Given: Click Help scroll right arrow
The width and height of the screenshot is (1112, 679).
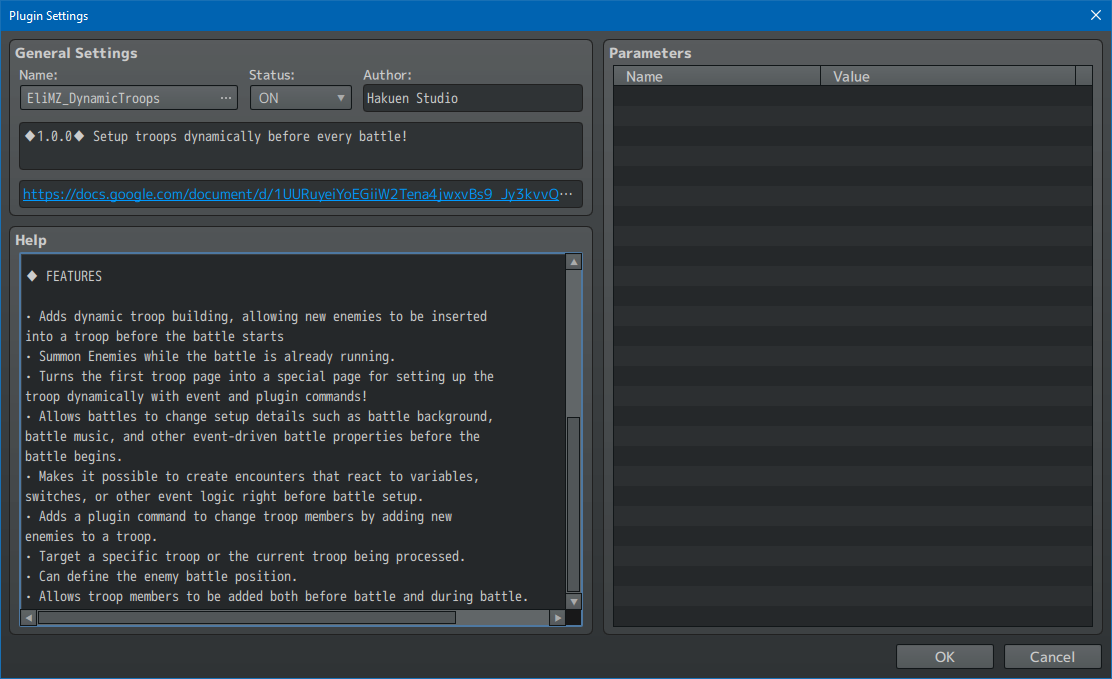Looking at the screenshot, I should pyautogui.click(x=558, y=618).
